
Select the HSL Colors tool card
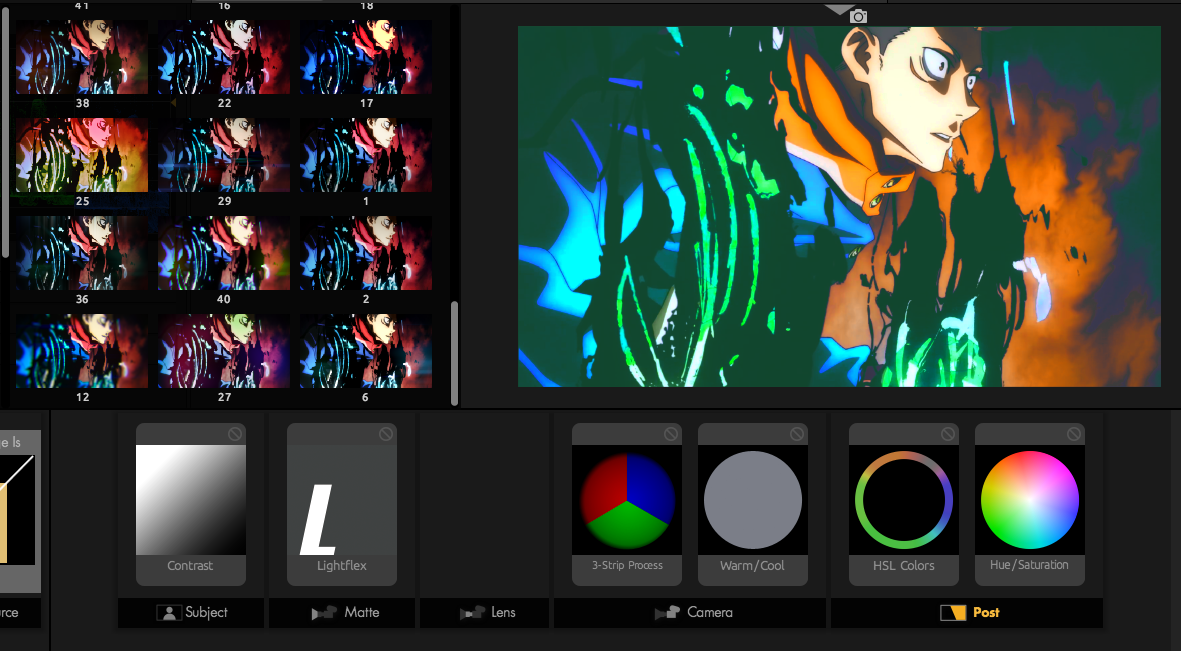[x=904, y=504]
